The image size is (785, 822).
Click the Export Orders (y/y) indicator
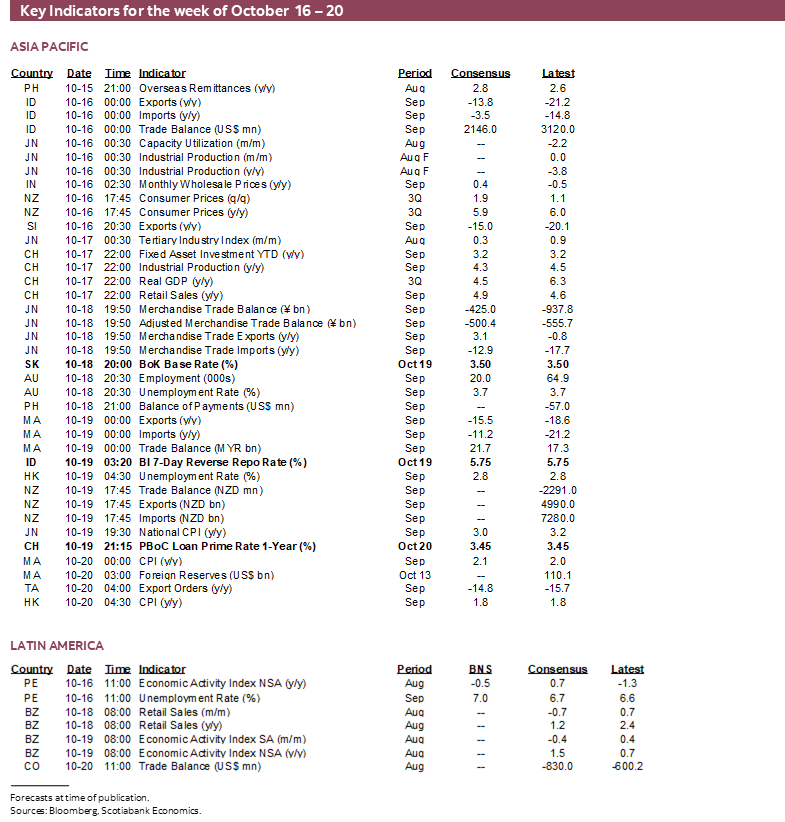[186, 588]
